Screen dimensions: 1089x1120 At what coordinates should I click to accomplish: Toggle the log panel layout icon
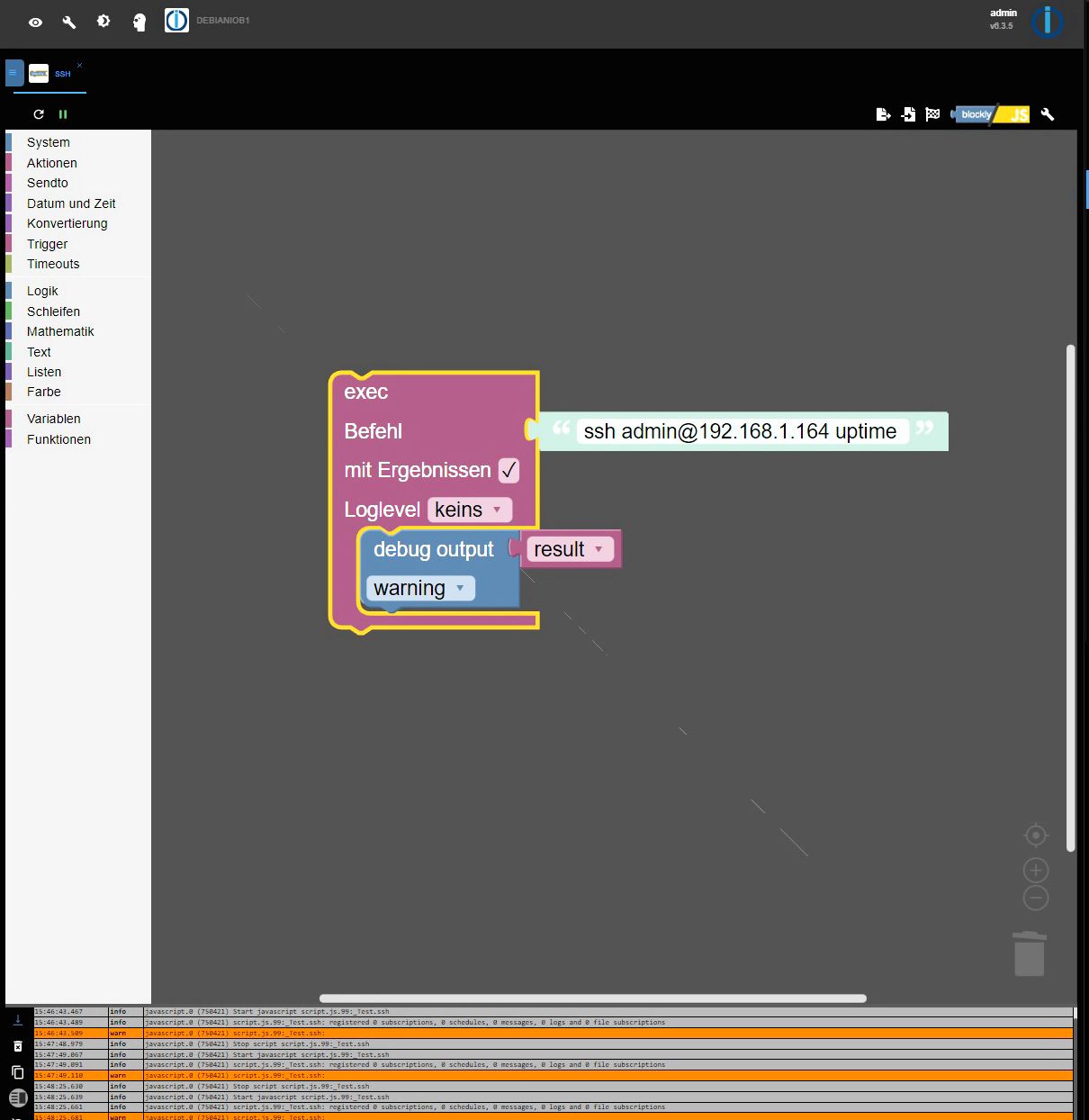[x=17, y=1098]
